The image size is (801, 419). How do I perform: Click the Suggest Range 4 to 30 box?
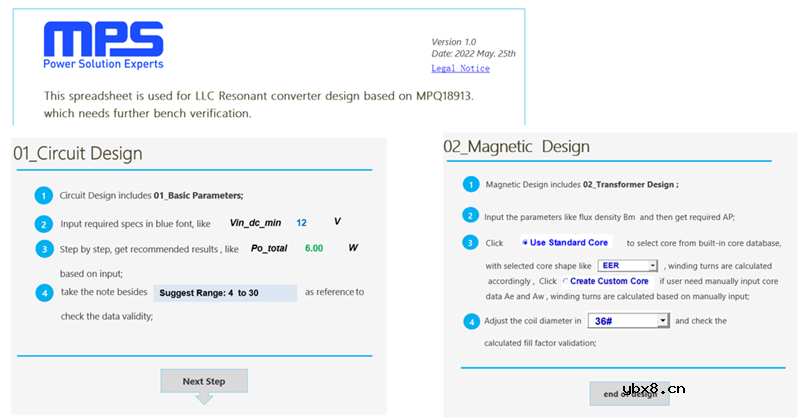coord(225,293)
